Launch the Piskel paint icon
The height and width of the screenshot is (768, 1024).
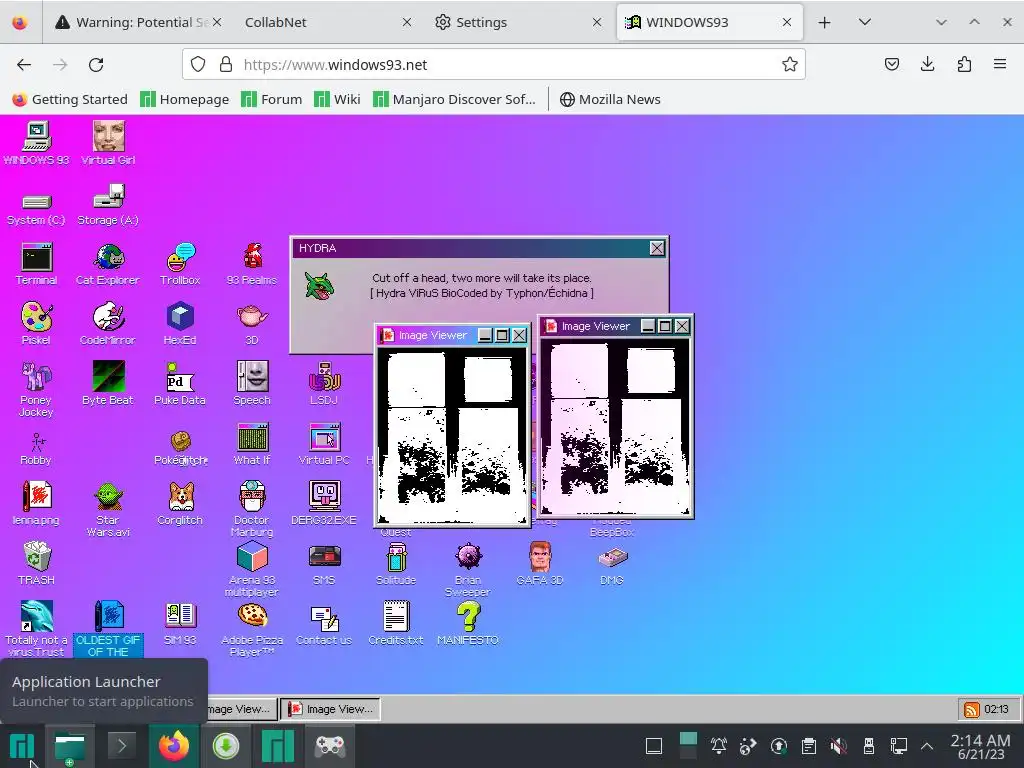click(37, 324)
